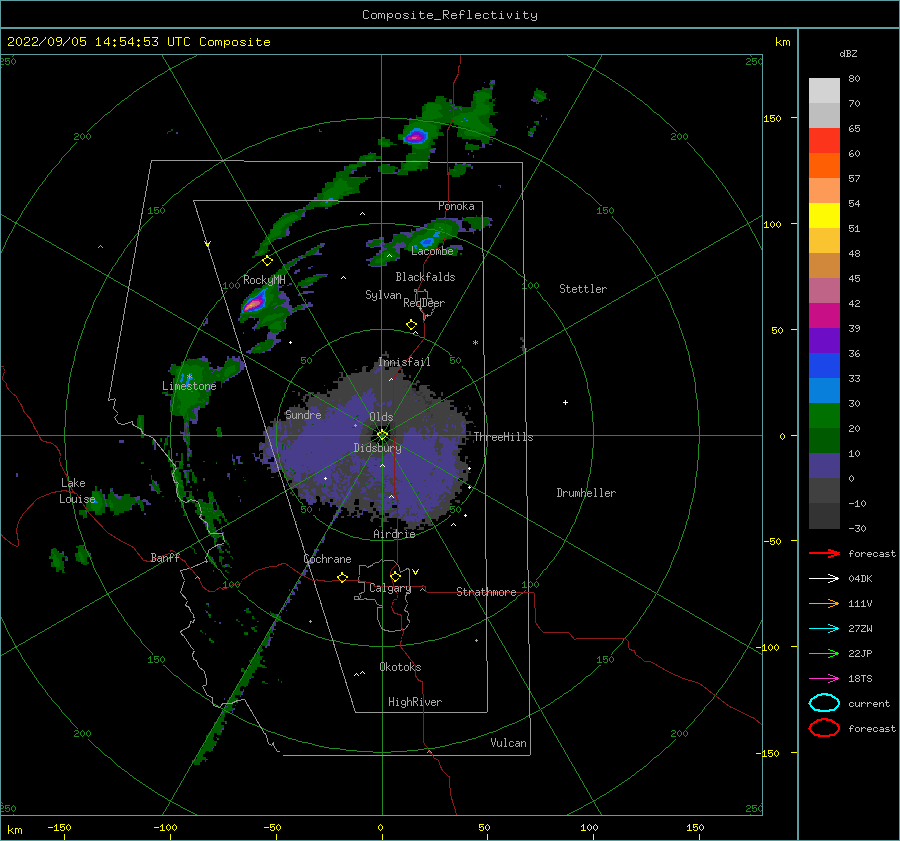This screenshot has width=900, height=841.
Task: Click the 111V legend label
Action: (x=860, y=603)
